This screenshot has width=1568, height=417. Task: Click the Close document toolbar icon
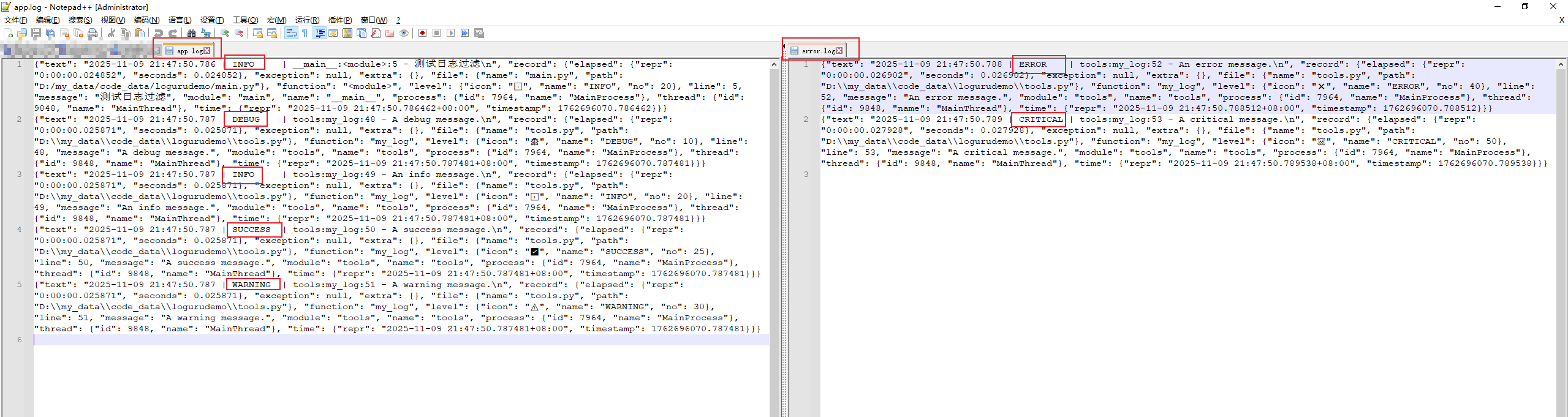coord(64,33)
